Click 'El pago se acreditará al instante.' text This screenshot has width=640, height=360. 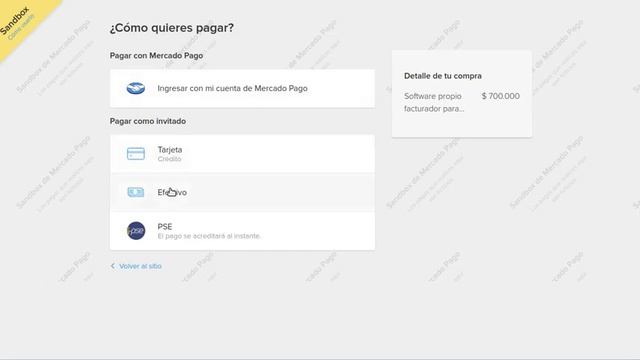[209, 236]
